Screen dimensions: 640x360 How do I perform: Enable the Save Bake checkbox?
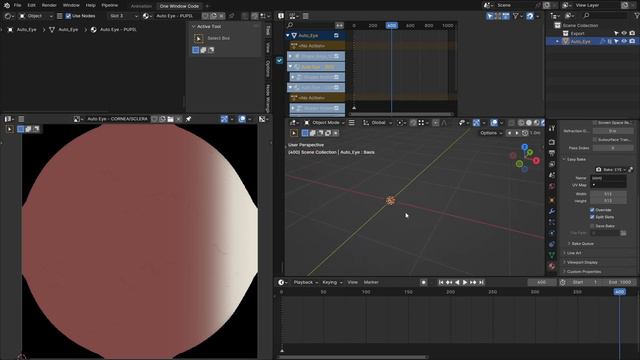[x=592, y=226]
